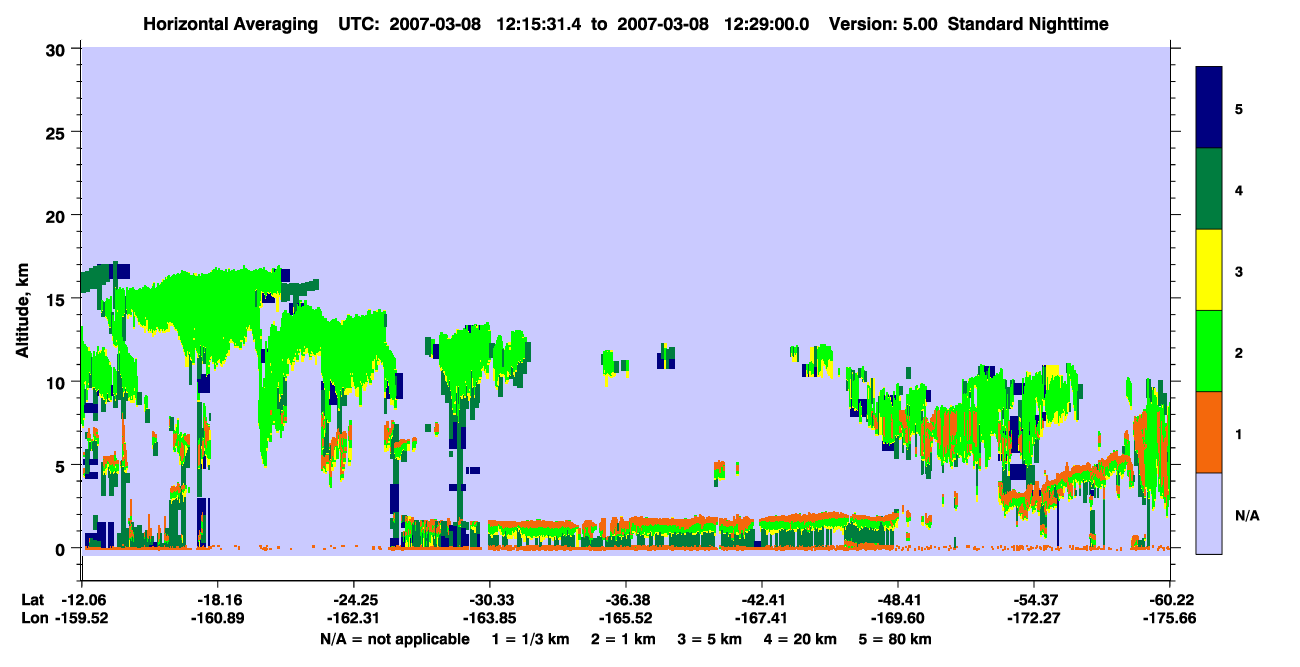Viewport: 1300px width, 667px height.
Task: Click the 'Lat' row label
Action: pos(33,600)
